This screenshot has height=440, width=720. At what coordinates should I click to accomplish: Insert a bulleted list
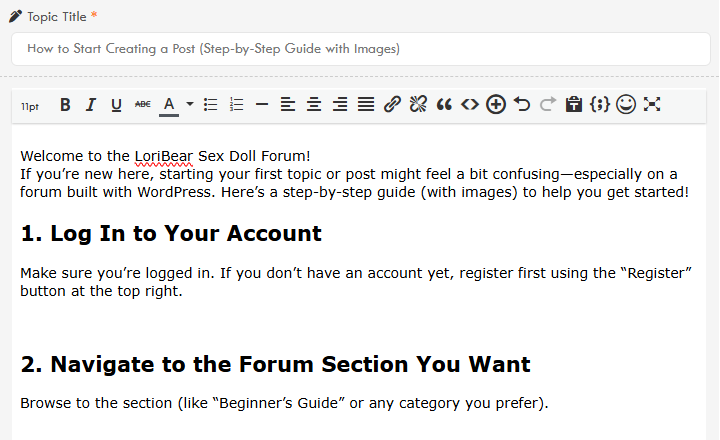coord(210,104)
